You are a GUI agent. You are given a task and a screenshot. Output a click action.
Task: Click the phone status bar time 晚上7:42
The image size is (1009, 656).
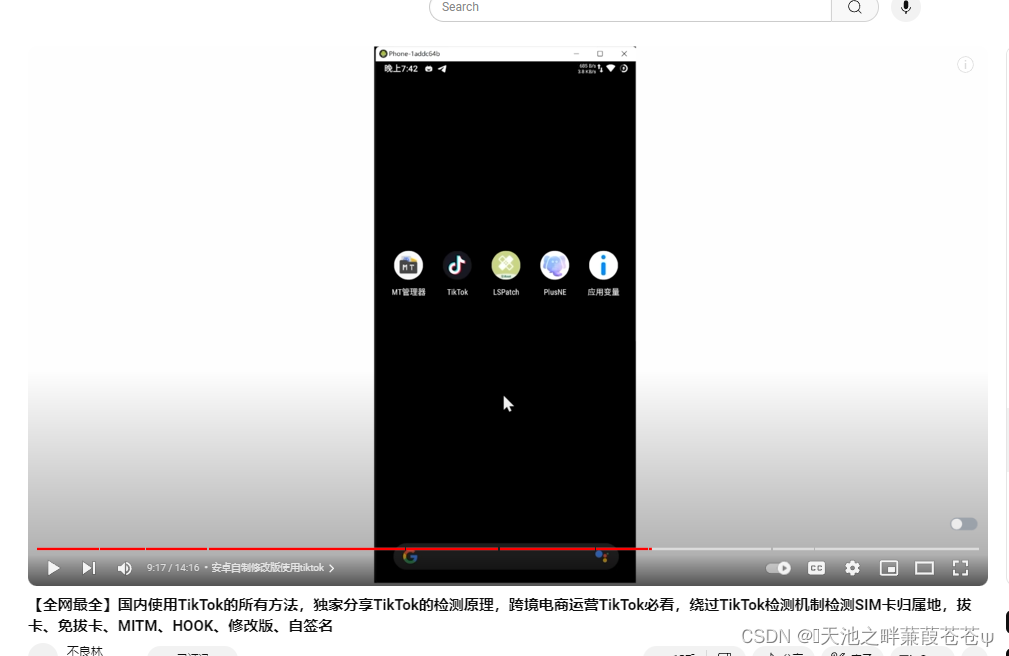pyautogui.click(x=401, y=69)
